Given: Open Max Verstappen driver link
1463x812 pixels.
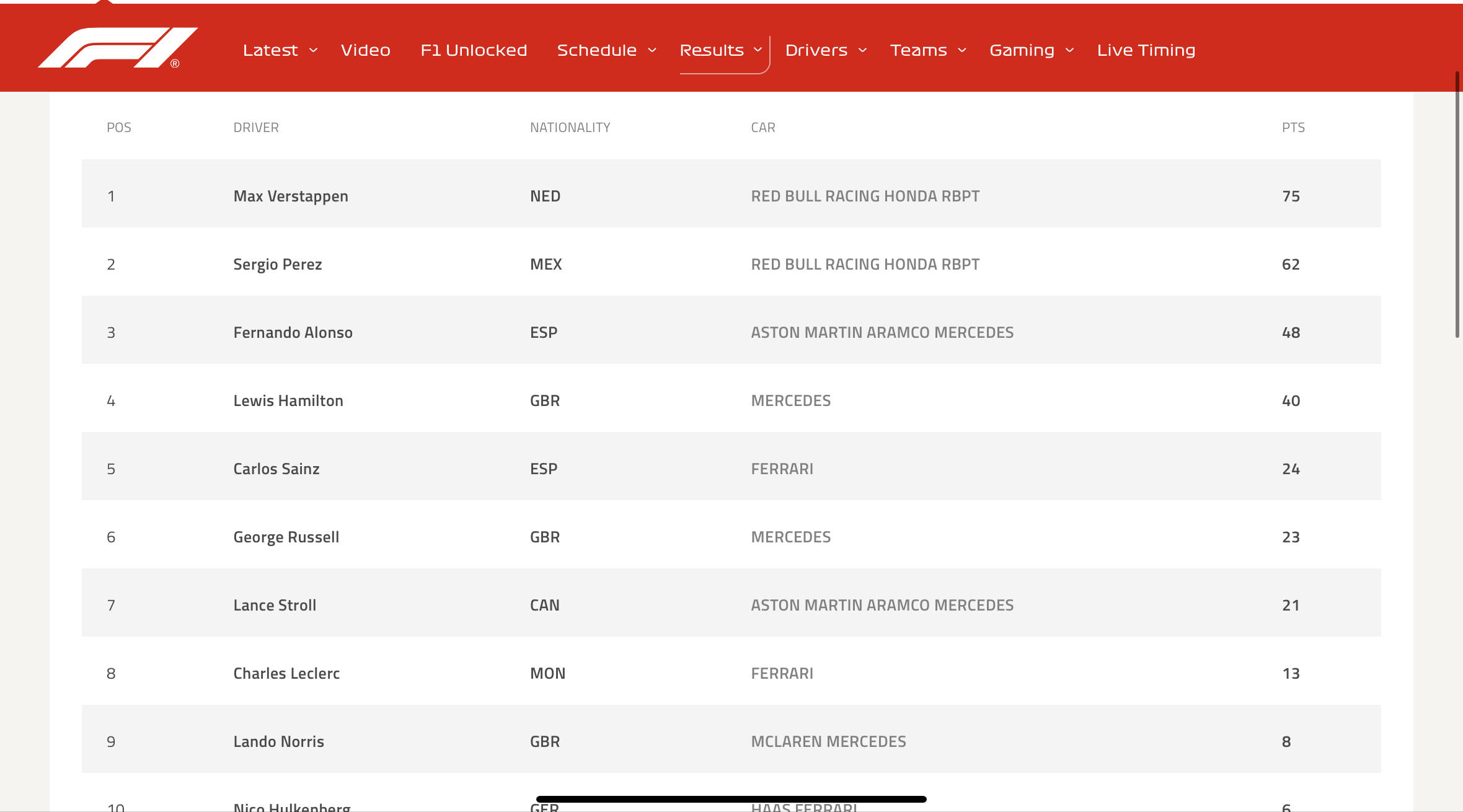Looking at the screenshot, I should click(290, 196).
